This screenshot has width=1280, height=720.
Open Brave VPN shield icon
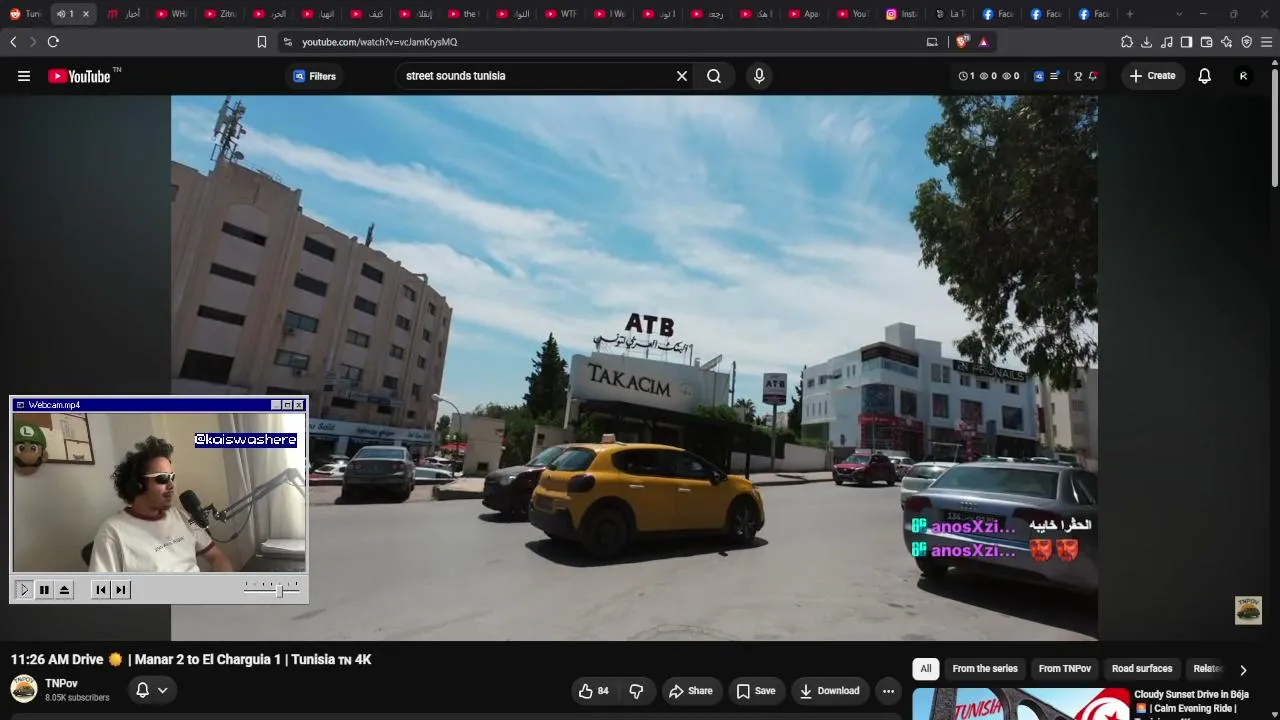(1246, 42)
